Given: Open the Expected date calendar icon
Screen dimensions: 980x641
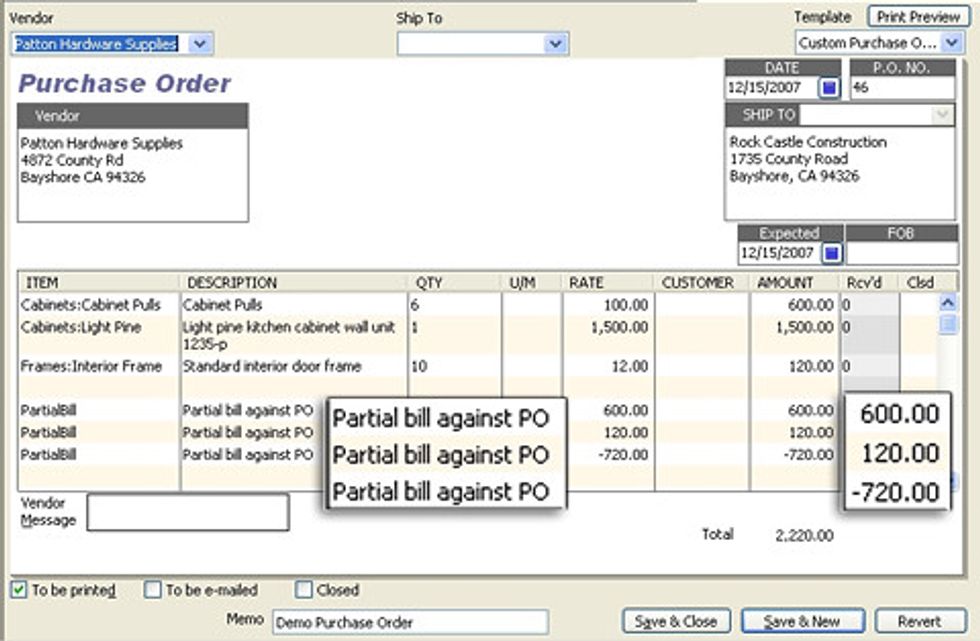Looking at the screenshot, I should pyautogui.click(x=829, y=253).
